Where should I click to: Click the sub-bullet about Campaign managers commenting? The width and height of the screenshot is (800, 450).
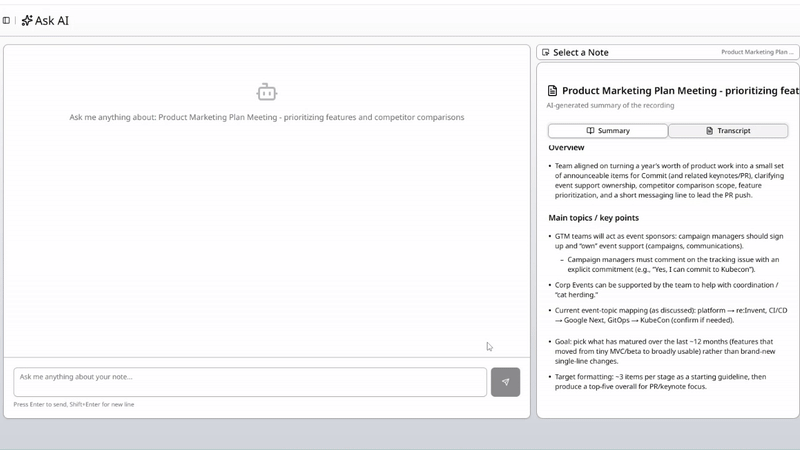pos(673,264)
